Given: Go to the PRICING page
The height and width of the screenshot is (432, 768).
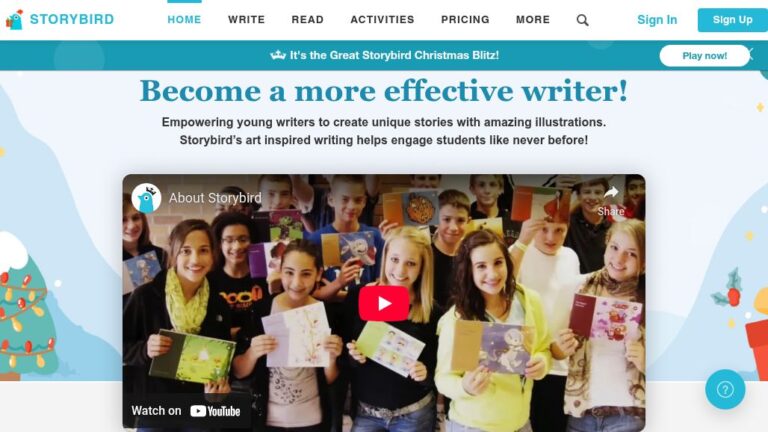Looking at the screenshot, I should 465,20.
